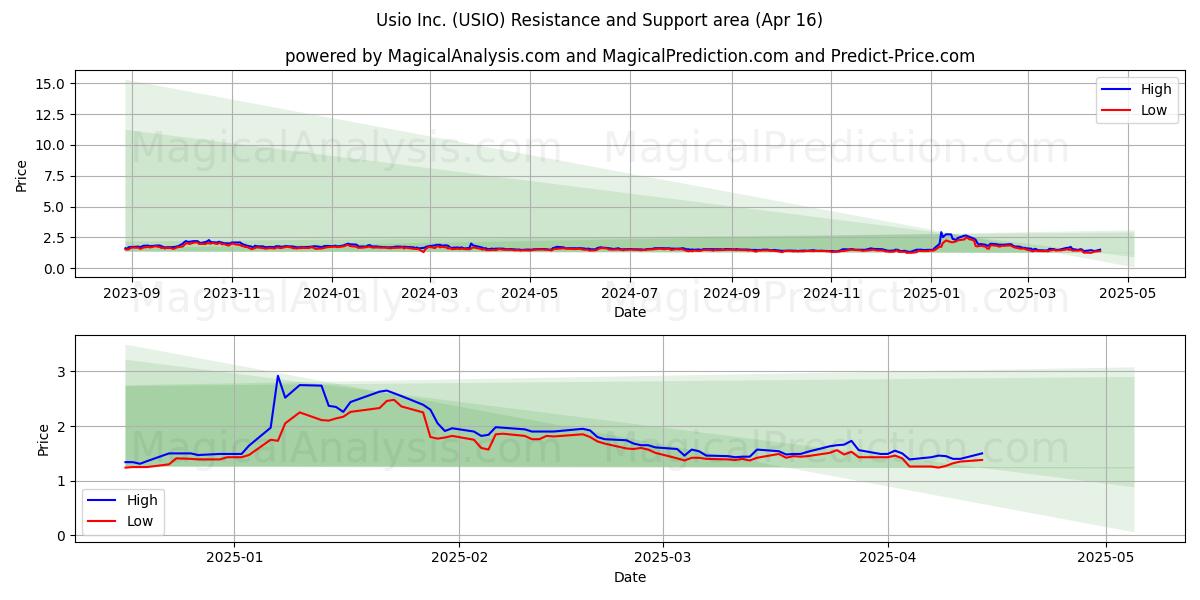Click the '2024-09' label on the top x-axis
The width and height of the screenshot is (1200, 600).
pyautogui.click(x=730, y=293)
